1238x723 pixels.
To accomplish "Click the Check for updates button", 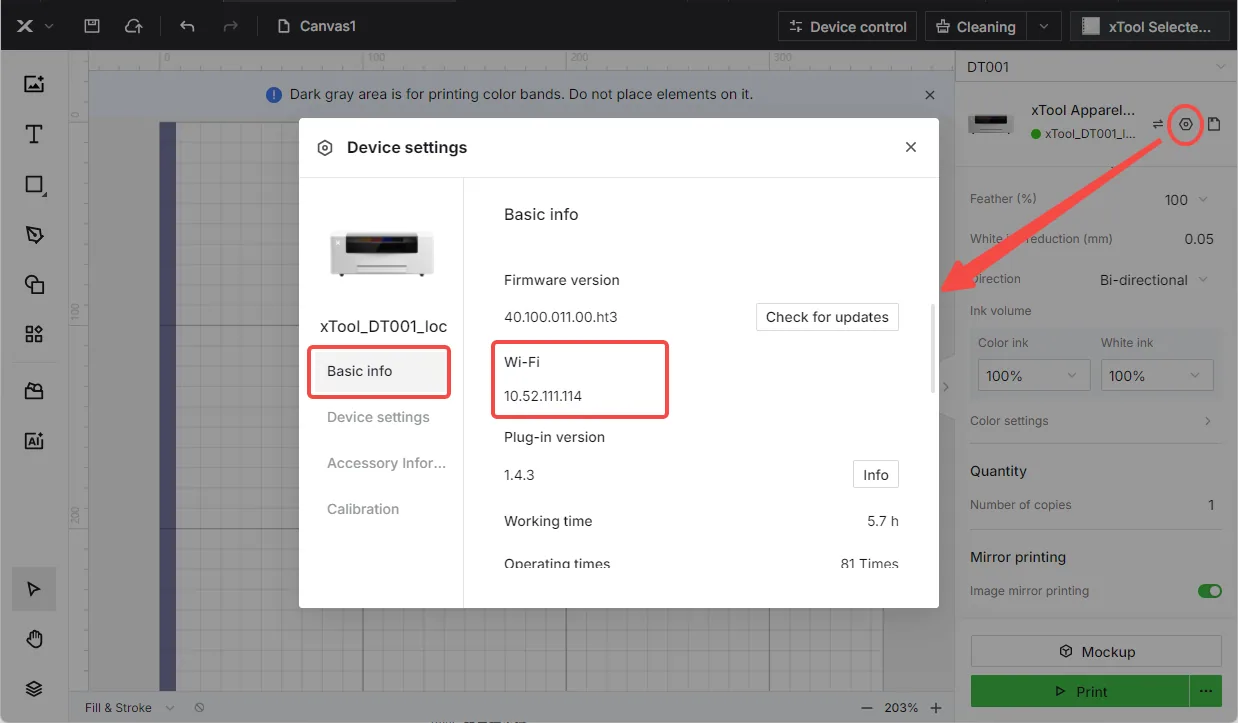I will point(827,317).
